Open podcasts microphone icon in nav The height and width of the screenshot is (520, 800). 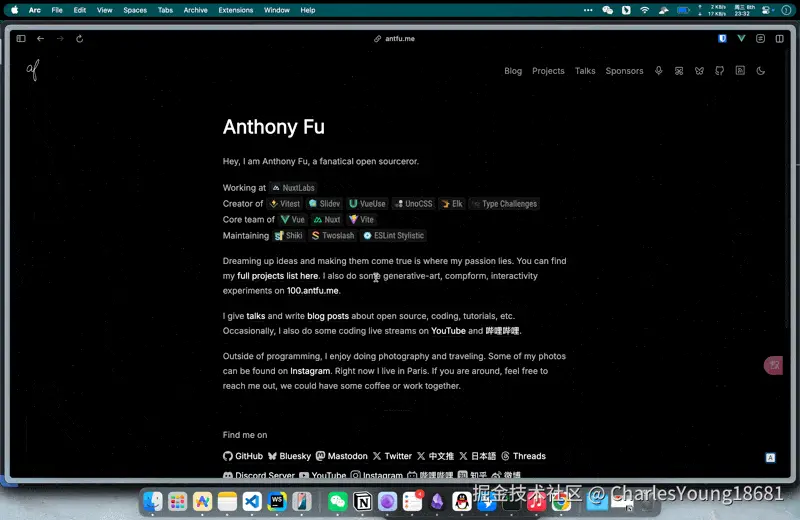(x=659, y=71)
